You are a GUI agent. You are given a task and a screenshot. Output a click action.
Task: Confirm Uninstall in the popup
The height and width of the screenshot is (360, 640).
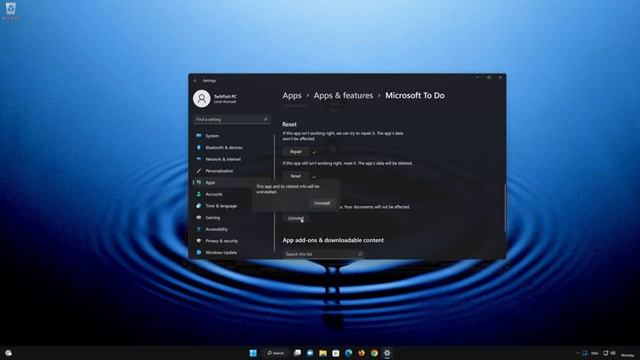[x=322, y=203]
